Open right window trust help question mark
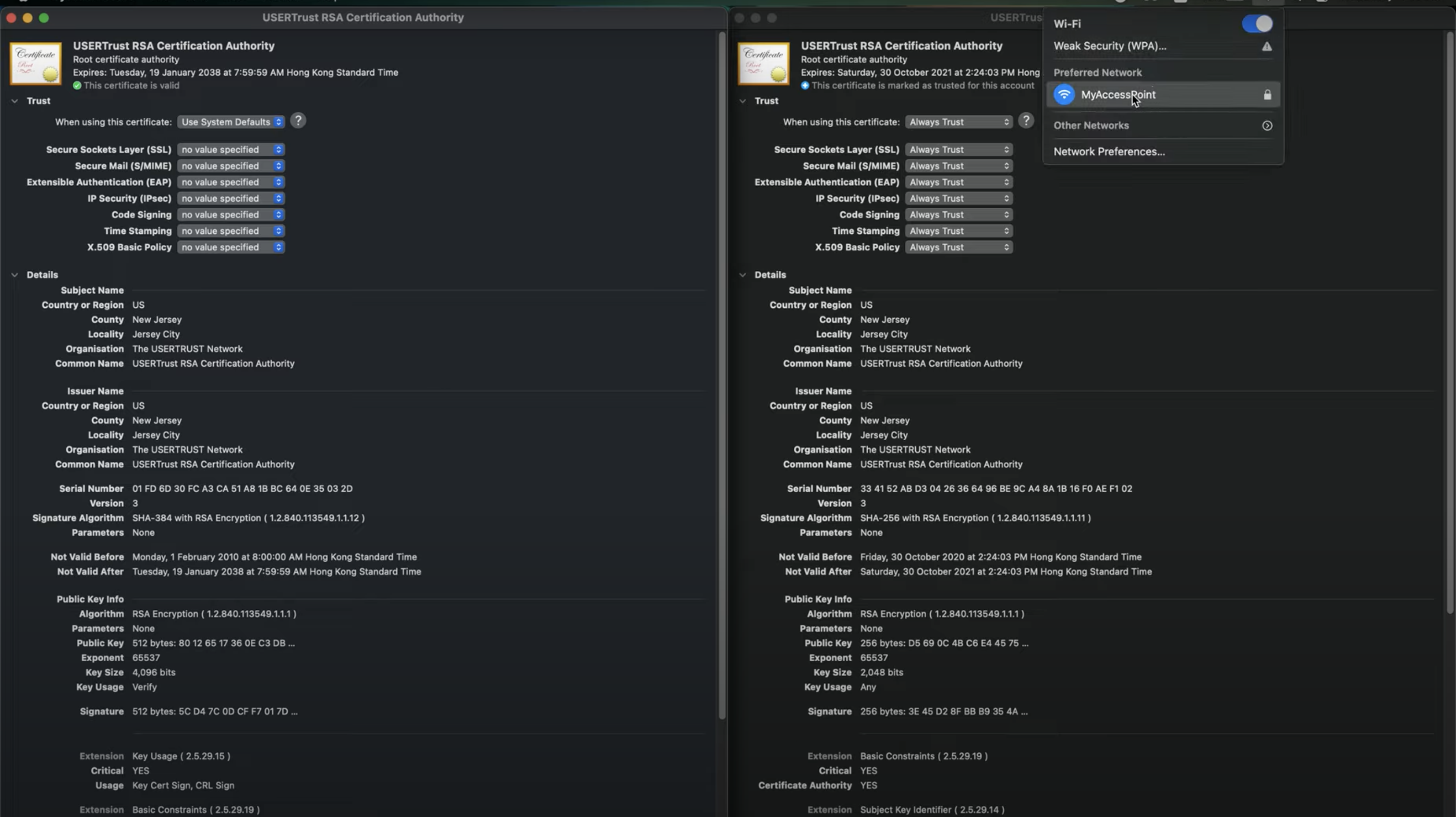The image size is (1456, 817). [1026, 120]
